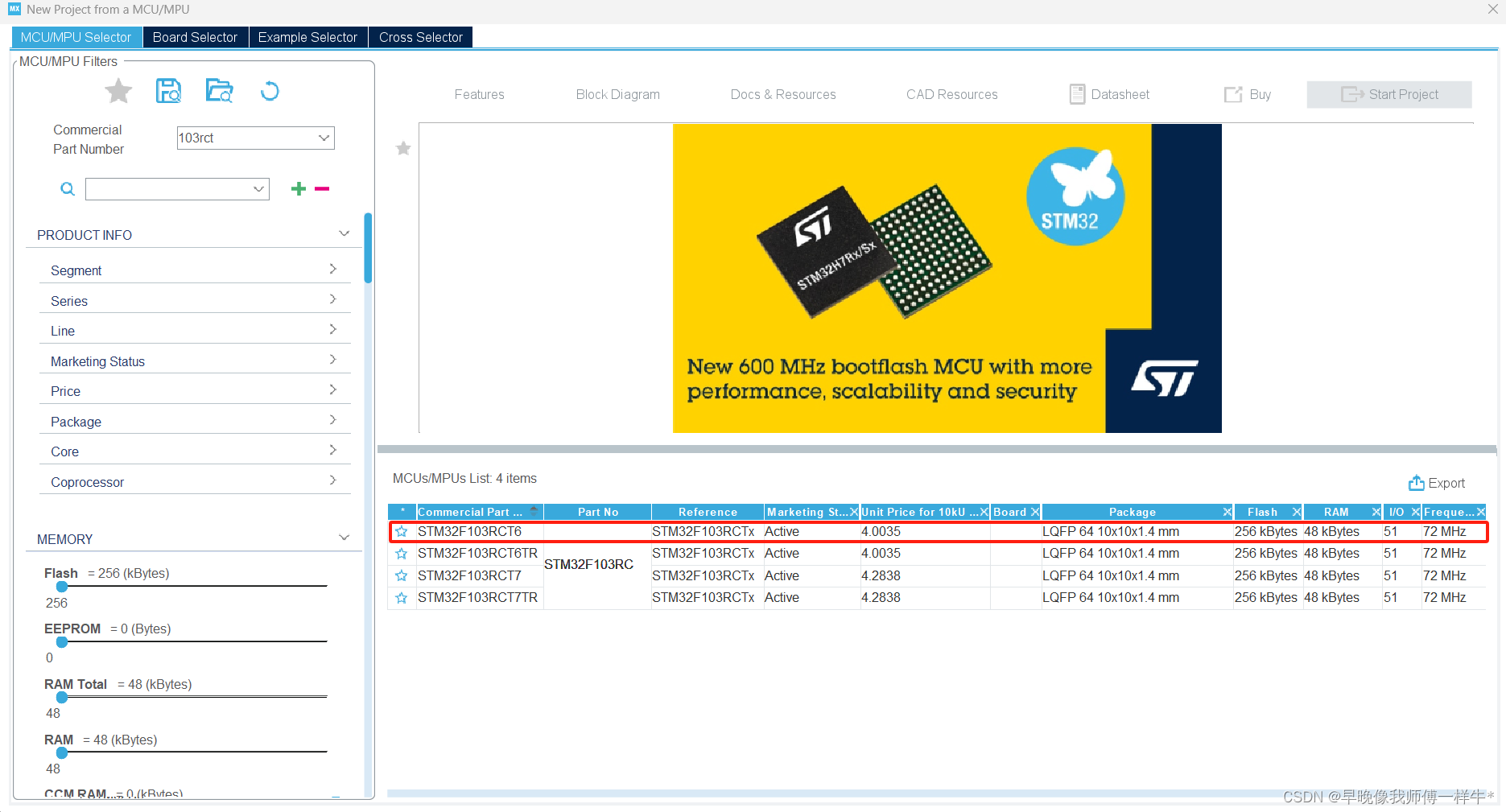Star the STM32F103RCT7 row
The height and width of the screenshot is (812, 1506).
click(x=402, y=576)
